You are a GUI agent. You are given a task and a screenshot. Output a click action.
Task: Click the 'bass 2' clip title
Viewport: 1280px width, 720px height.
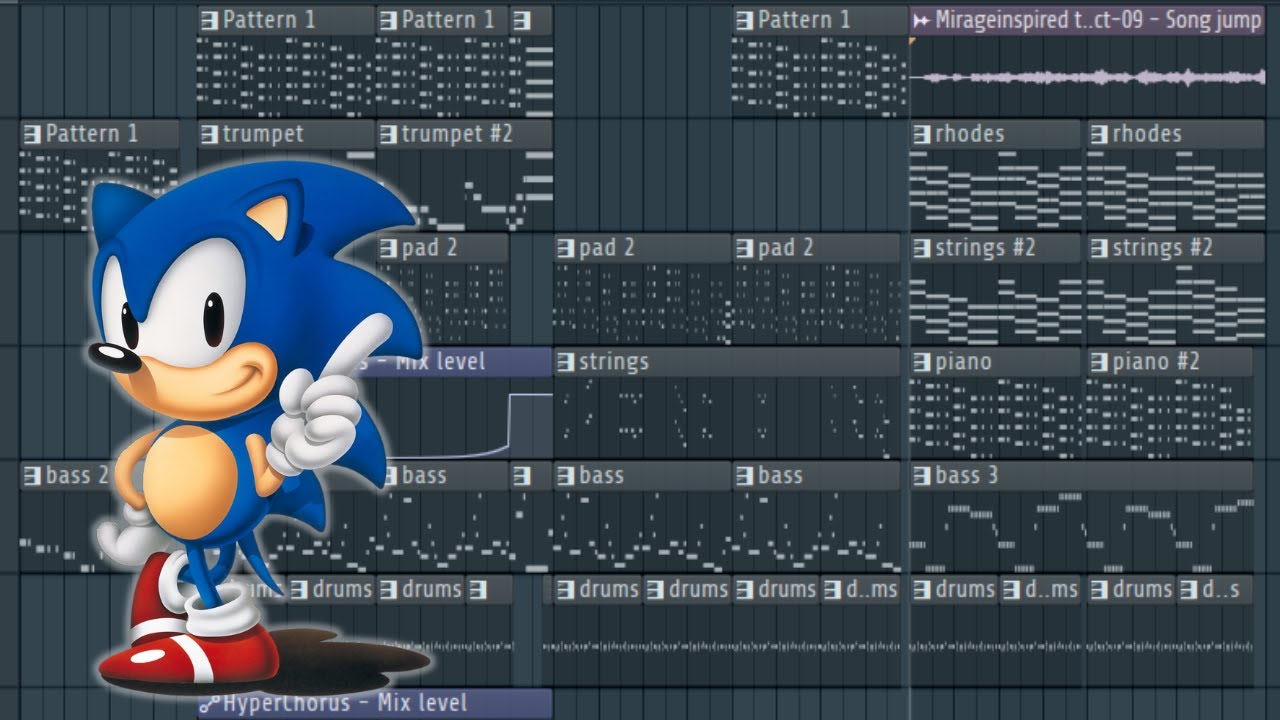(77, 476)
